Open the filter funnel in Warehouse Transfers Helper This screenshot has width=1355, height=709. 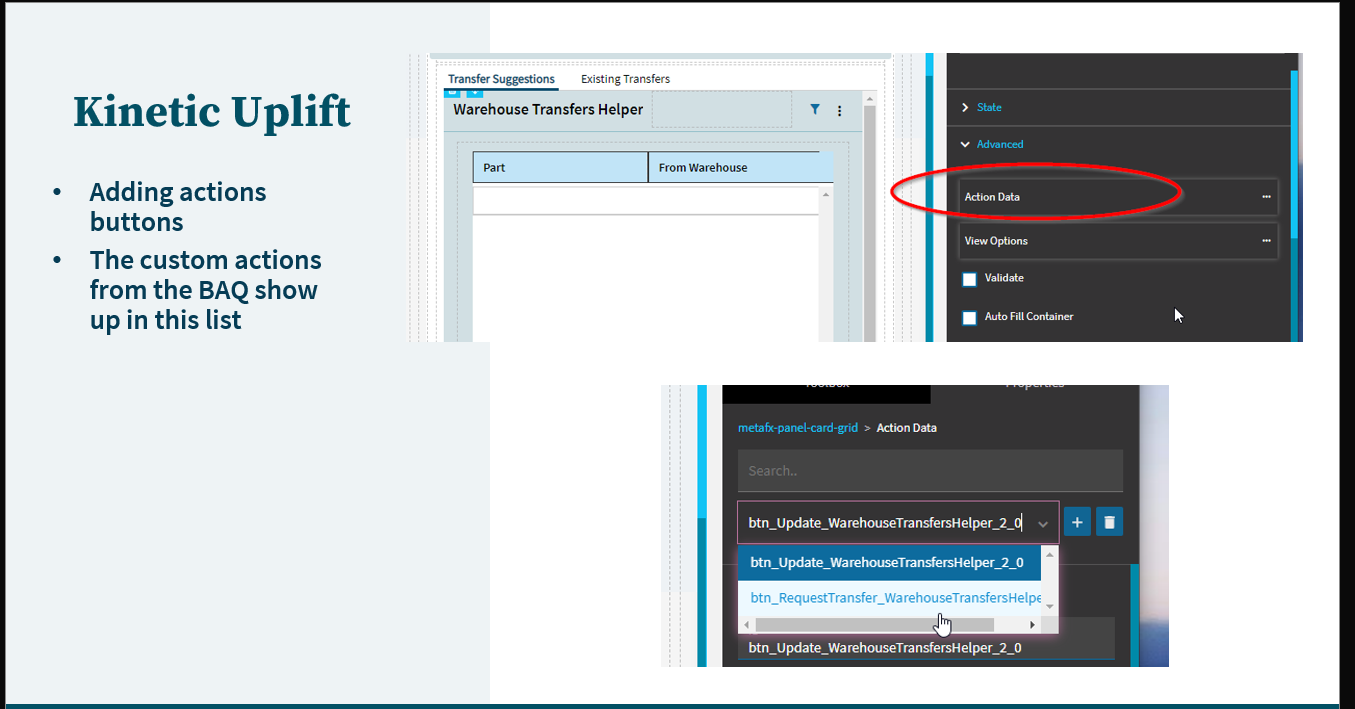click(815, 110)
